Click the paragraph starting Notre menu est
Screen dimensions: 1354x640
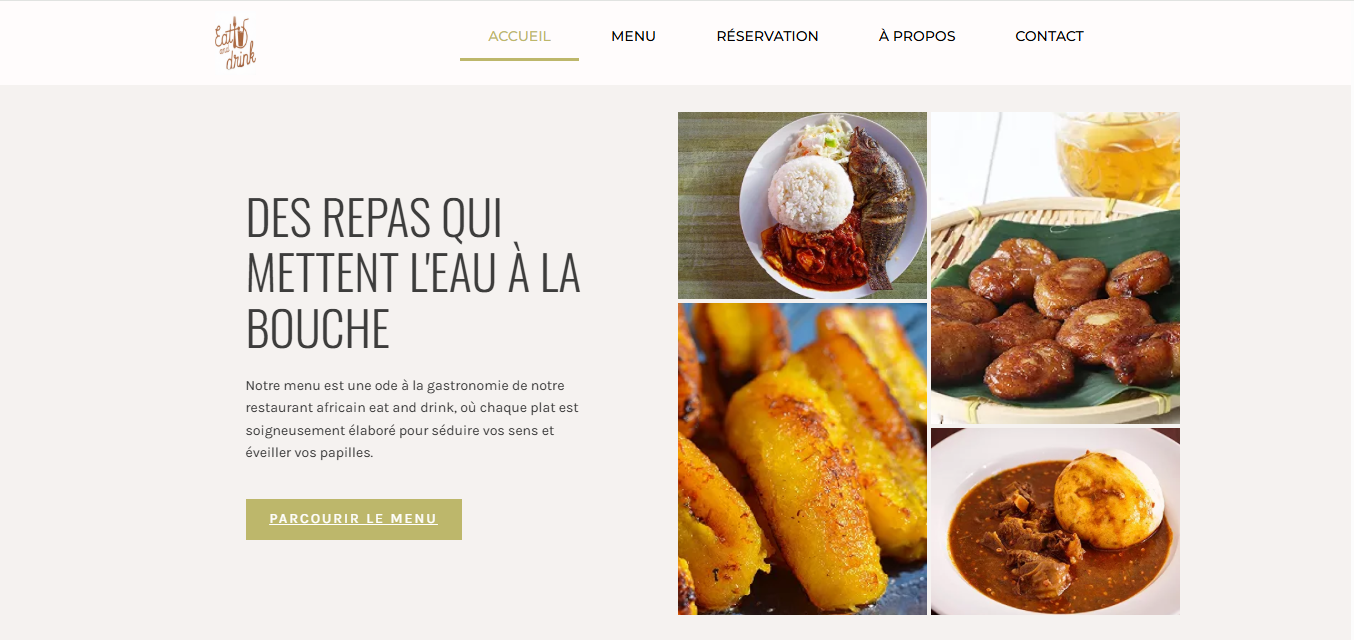pyautogui.click(x=413, y=419)
